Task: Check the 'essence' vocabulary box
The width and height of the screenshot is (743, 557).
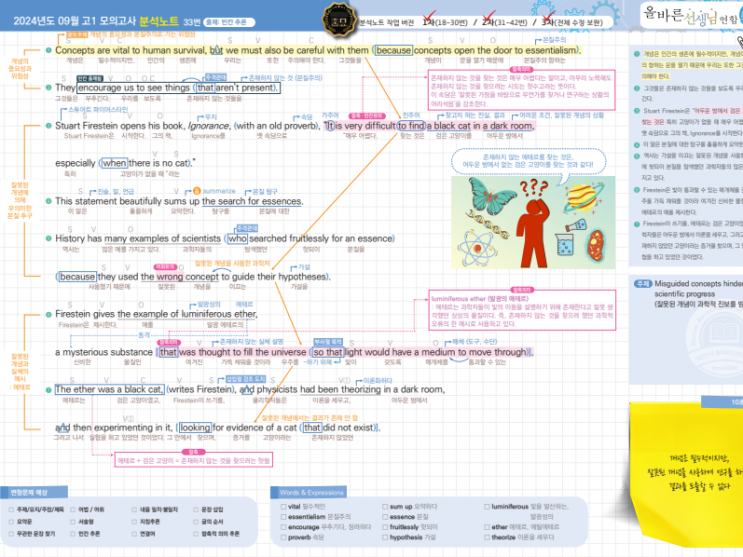Action: pyautogui.click(x=385, y=517)
